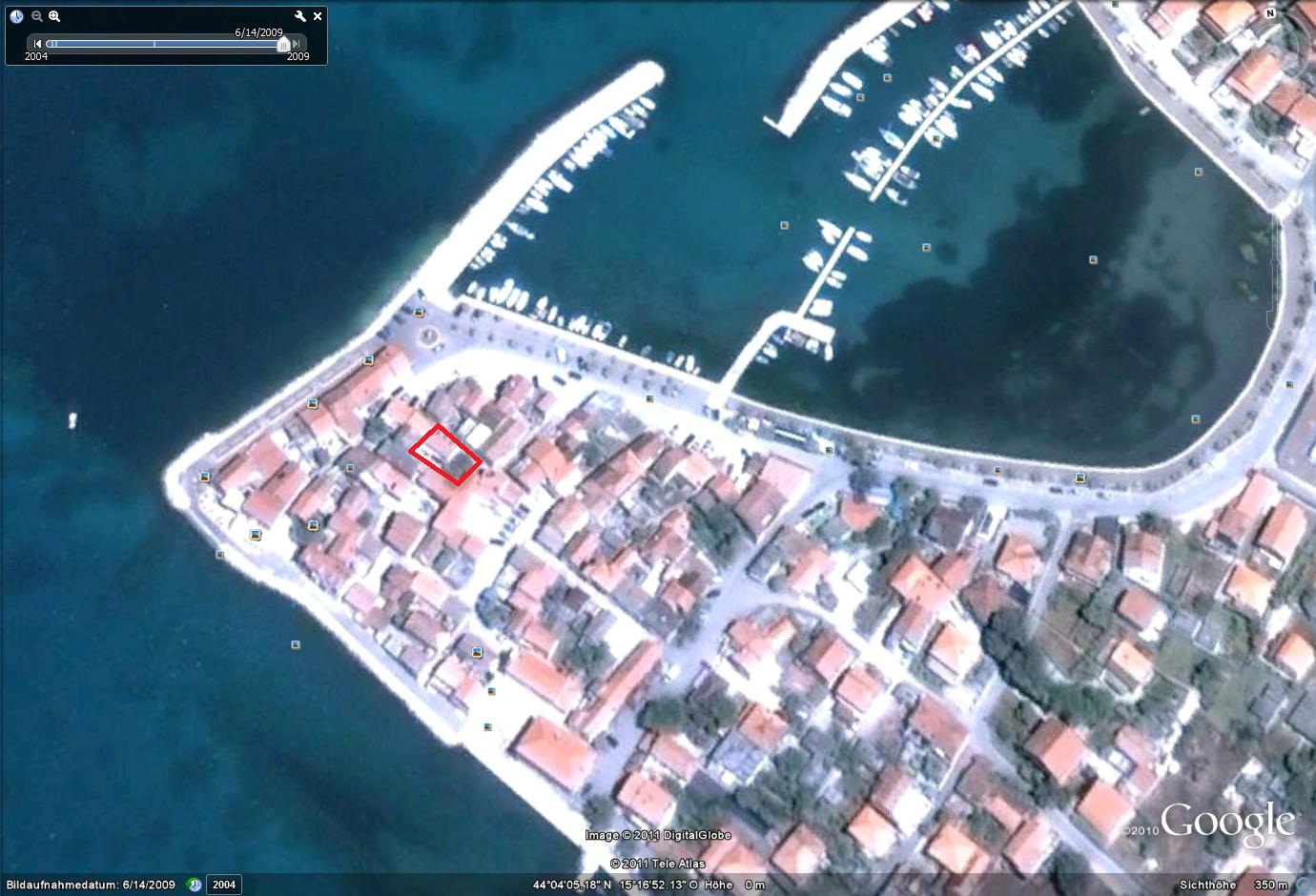The width and height of the screenshot is (1316, 896).
Task: Click the N compass north indicator
Action: pos(1270,13)
